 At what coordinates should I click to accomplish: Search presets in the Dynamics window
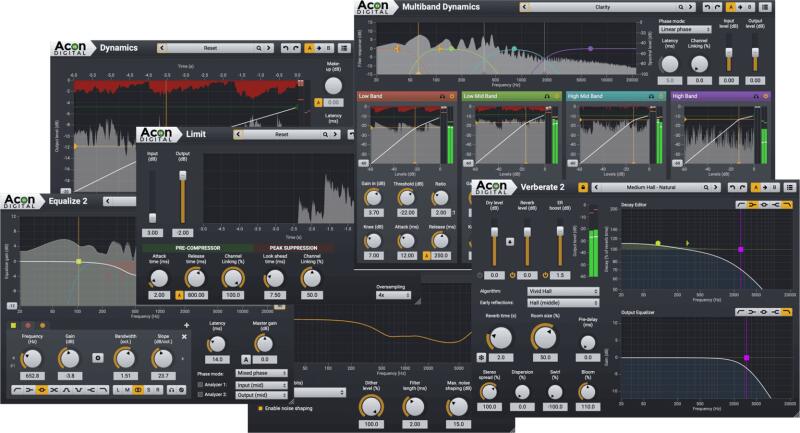259,48
